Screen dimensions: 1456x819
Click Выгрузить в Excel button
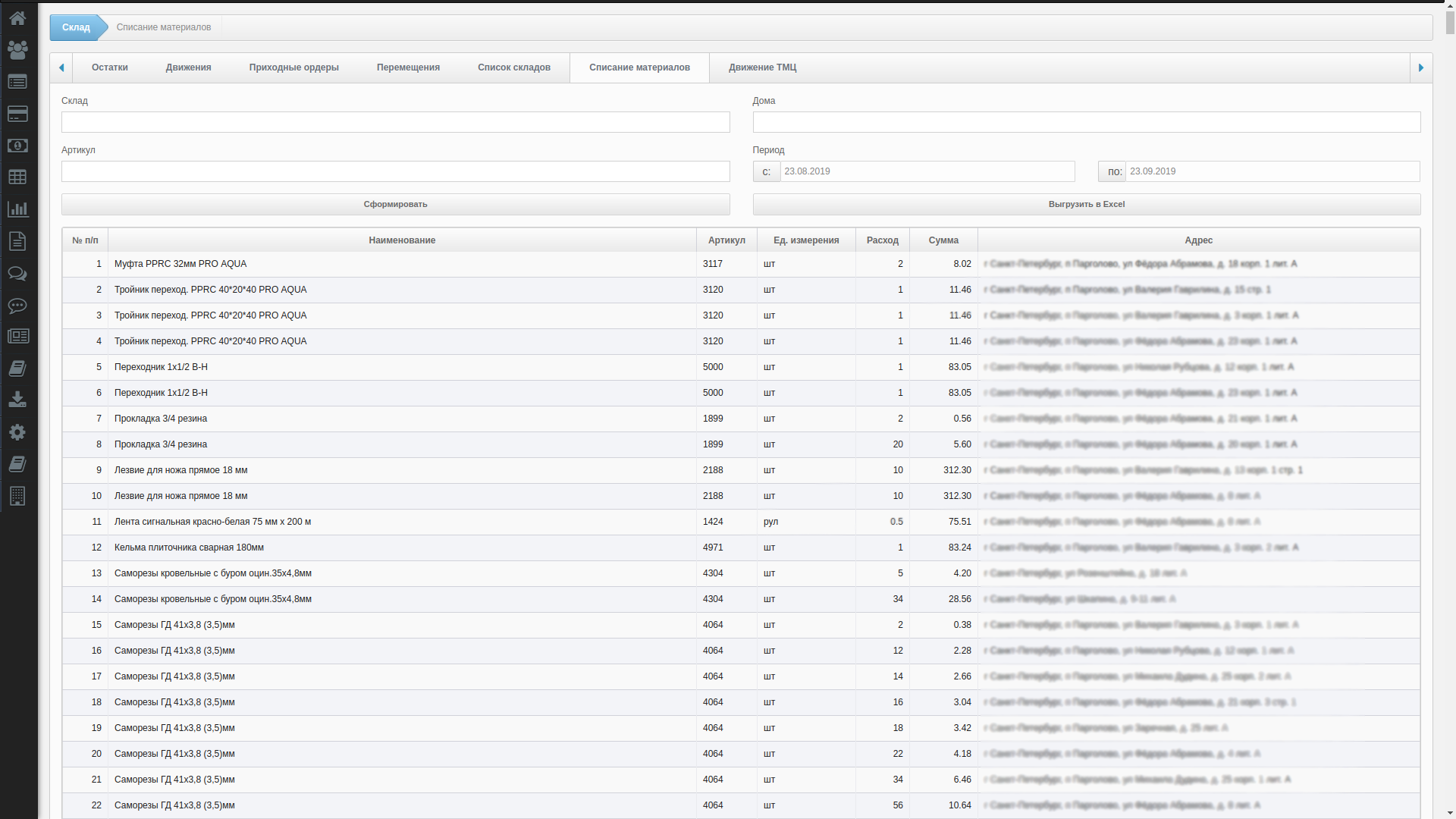coord(1086,204)
